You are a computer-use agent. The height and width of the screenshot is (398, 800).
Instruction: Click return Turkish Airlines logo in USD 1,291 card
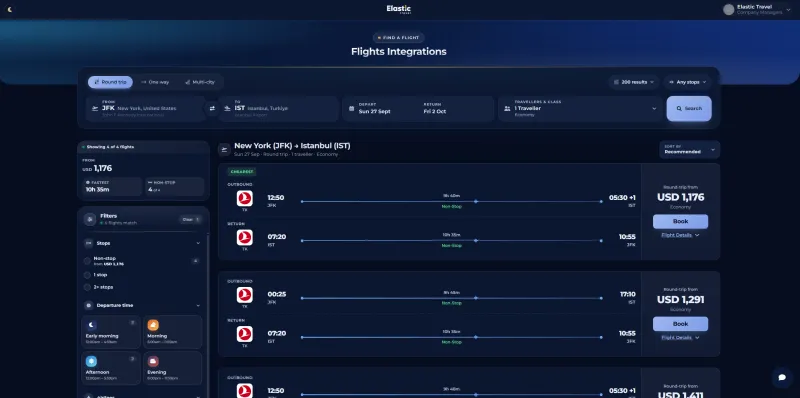coord(244,334)
